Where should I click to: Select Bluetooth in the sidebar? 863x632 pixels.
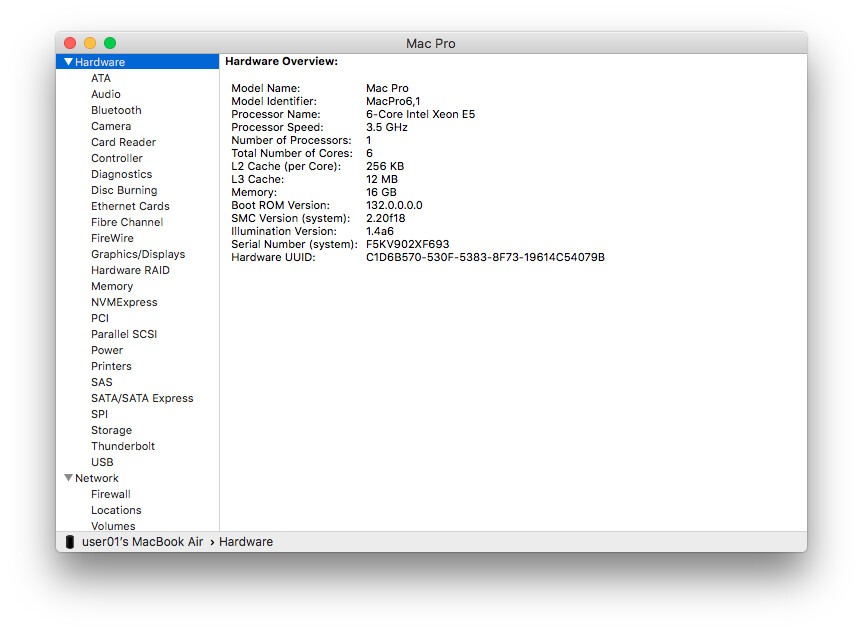click(116, 110)
